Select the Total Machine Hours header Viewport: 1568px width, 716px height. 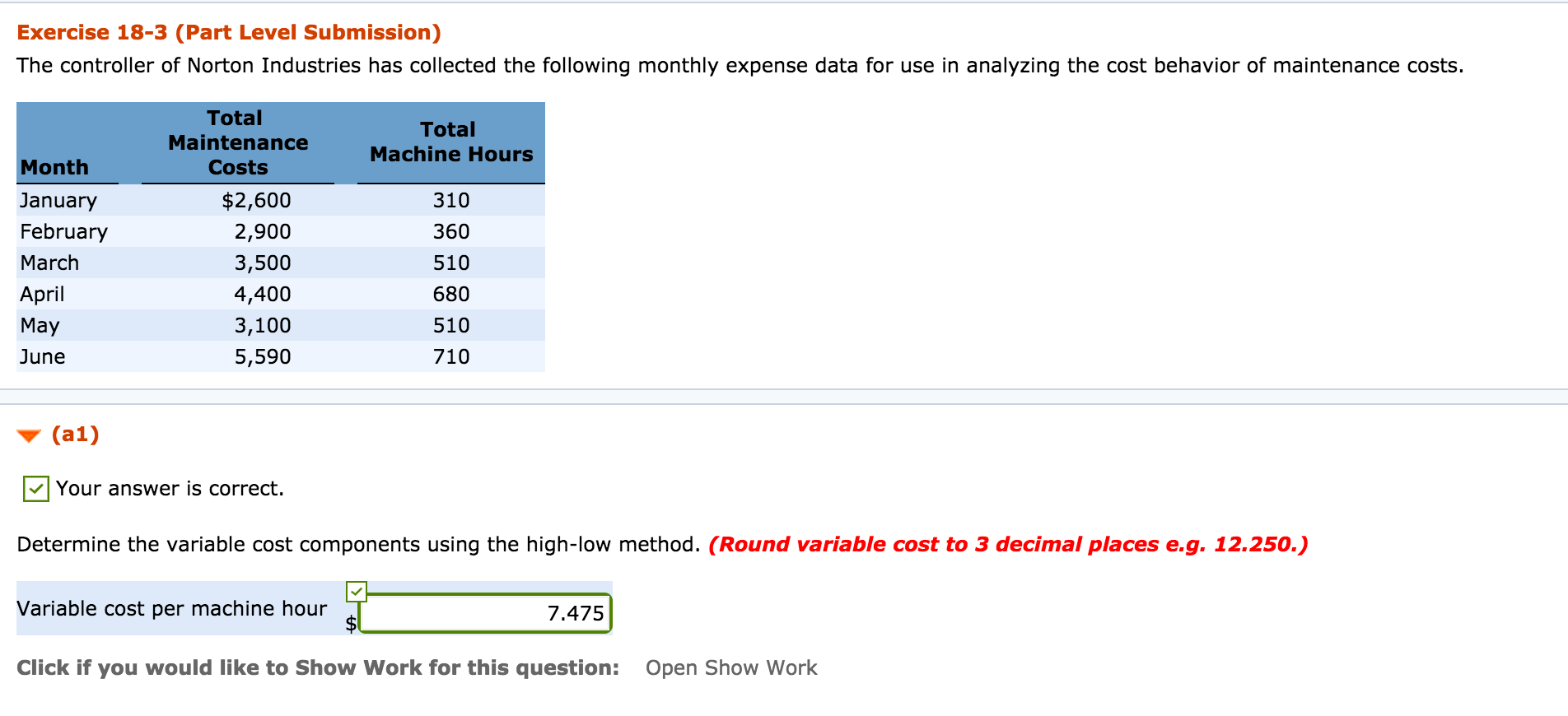pos(450,142)
